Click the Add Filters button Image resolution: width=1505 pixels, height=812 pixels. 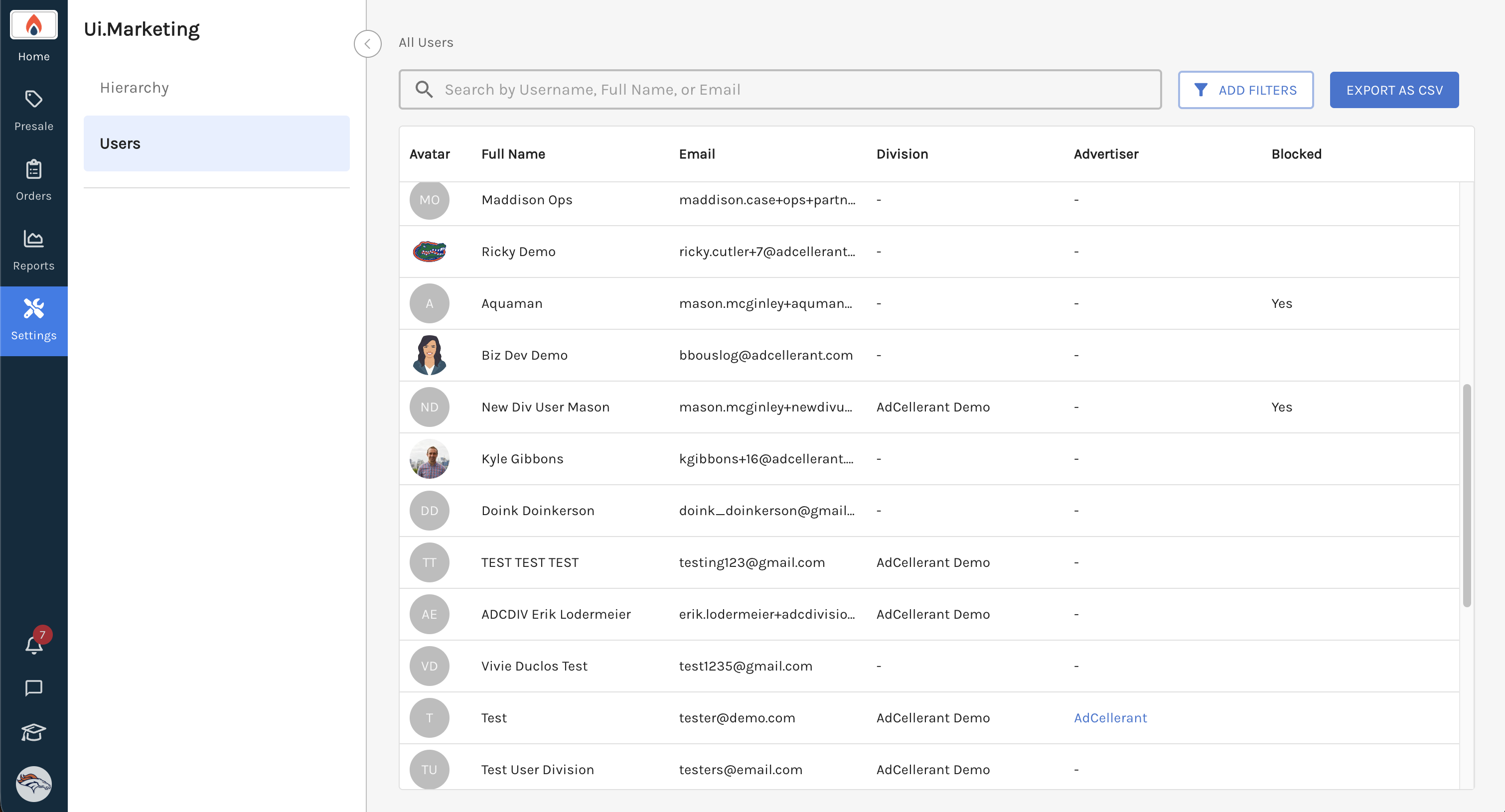1245,90
